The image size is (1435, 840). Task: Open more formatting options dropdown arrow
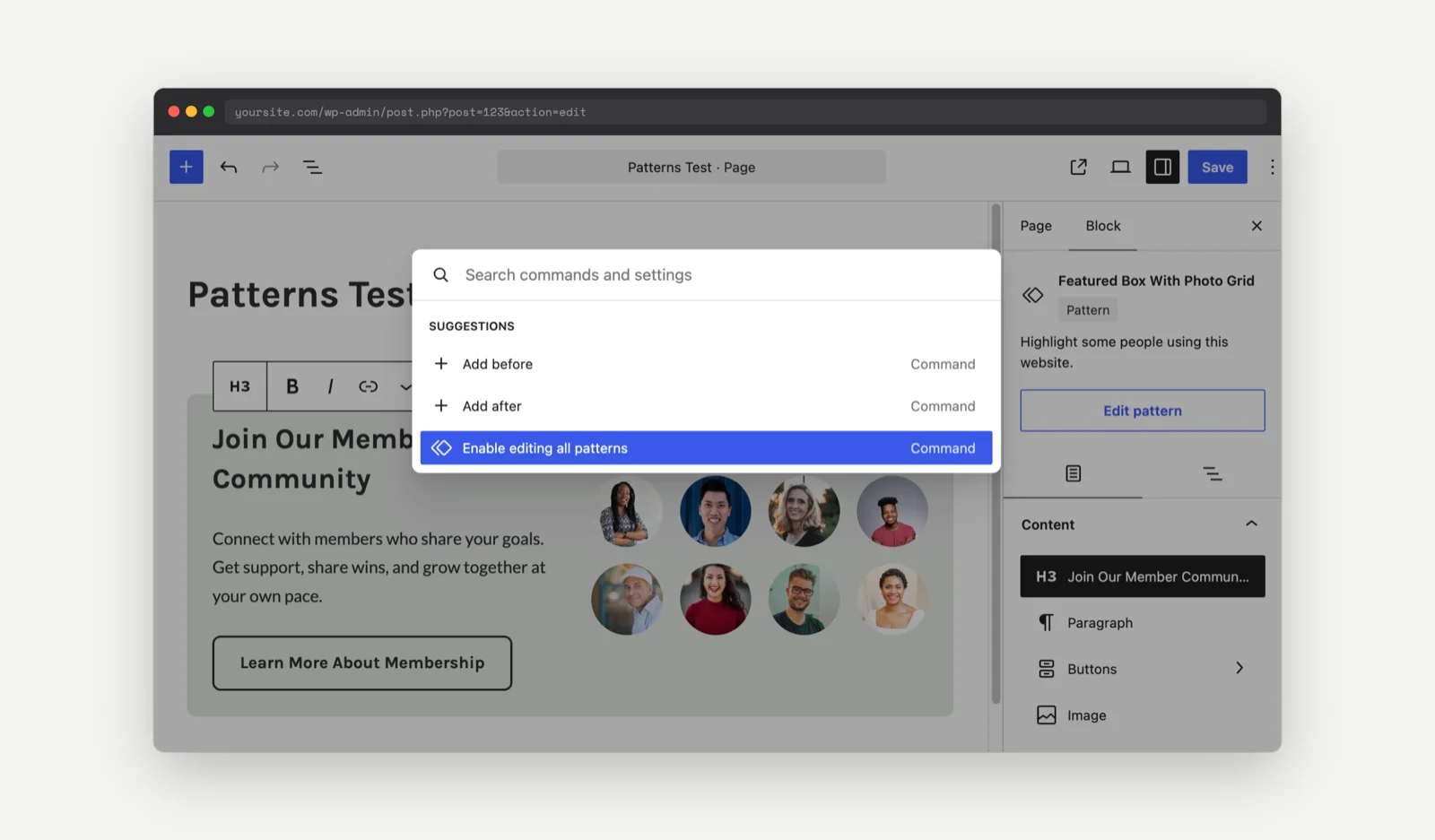(405, 386)
